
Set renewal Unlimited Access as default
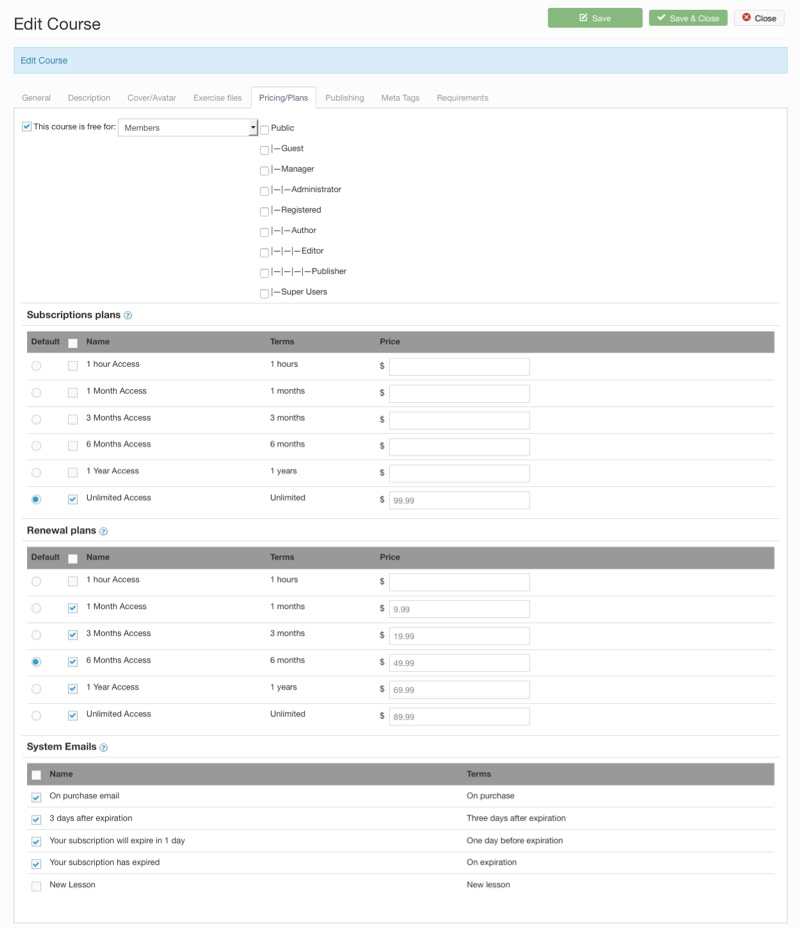click(x=36, y=716)
